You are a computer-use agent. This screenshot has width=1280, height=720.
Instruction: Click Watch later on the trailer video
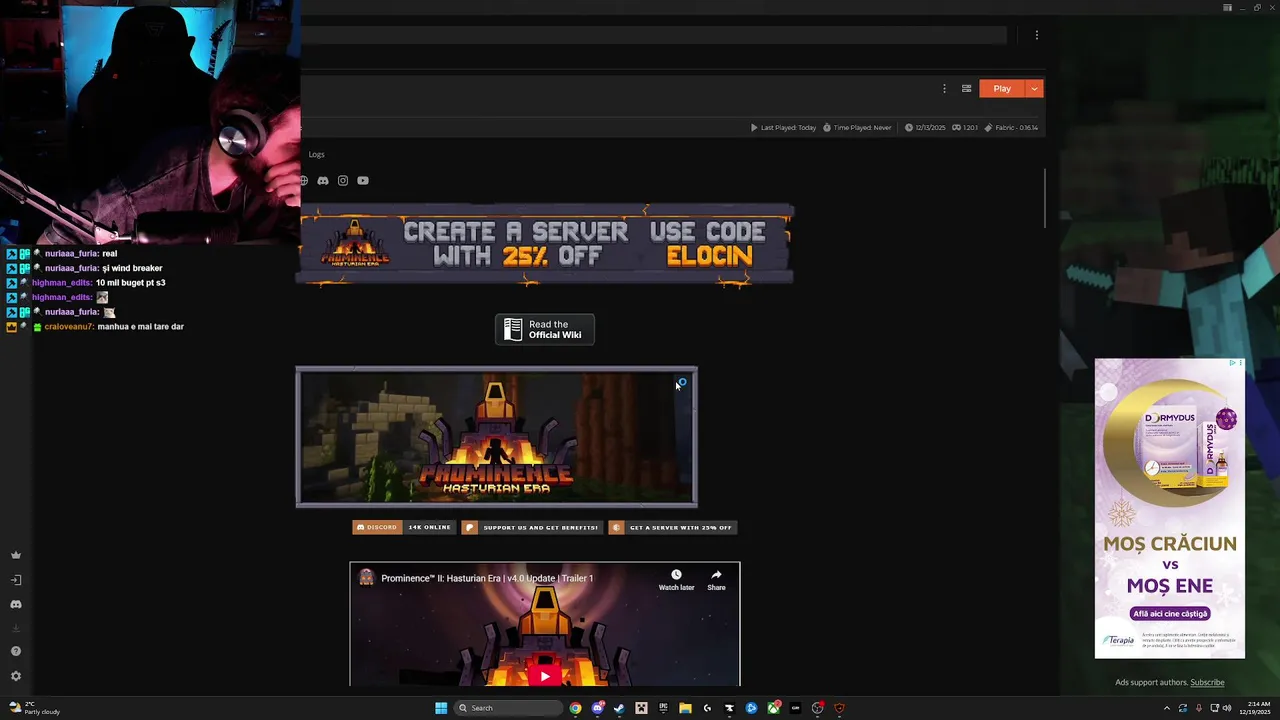click(x=676, y=580)
